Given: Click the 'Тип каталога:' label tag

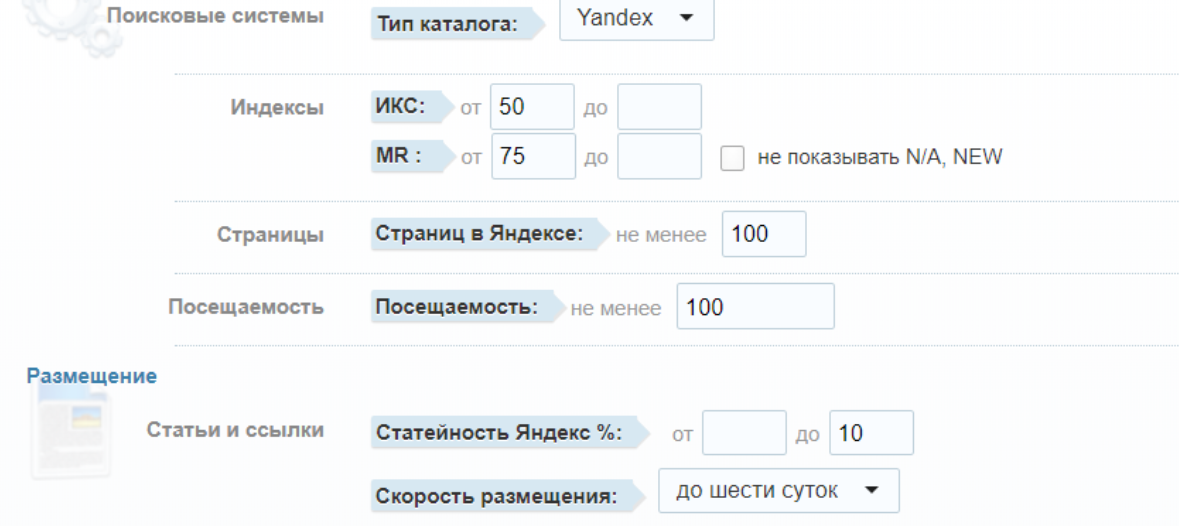Looking at the screenshot, I should [448, 24].
